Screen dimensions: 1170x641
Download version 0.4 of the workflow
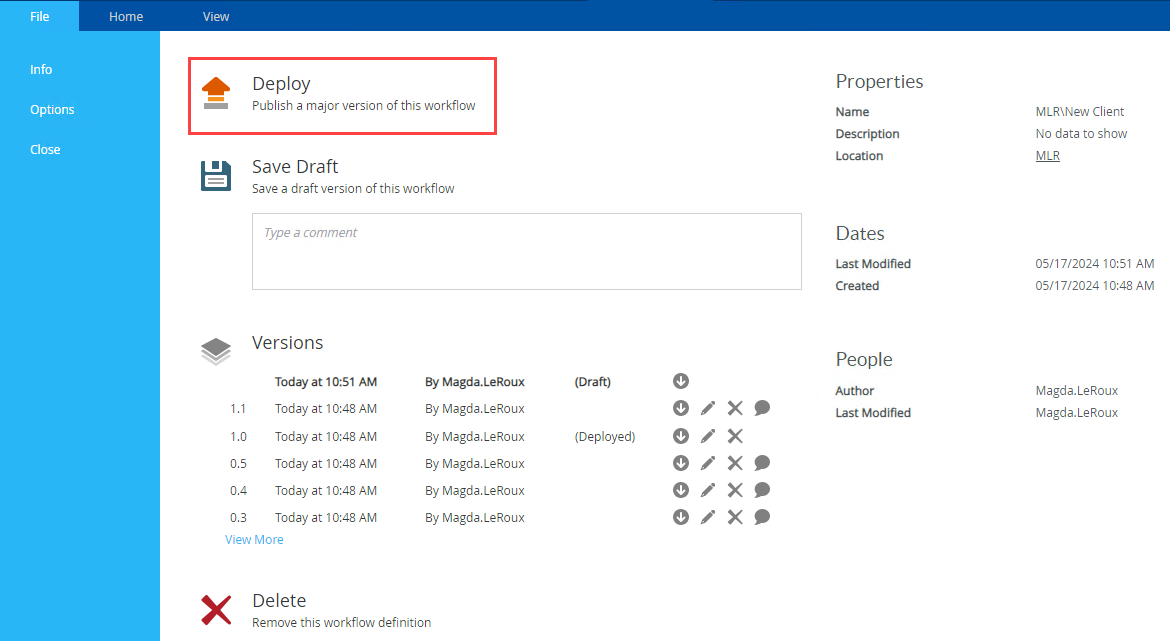(x=681, y=490)
